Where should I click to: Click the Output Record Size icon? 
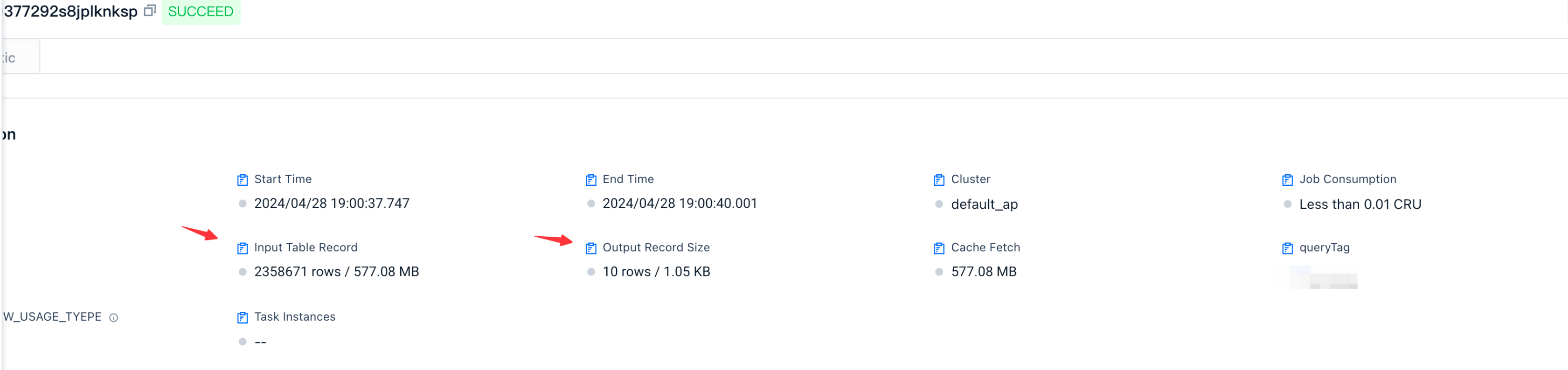(x=590, y=248)
